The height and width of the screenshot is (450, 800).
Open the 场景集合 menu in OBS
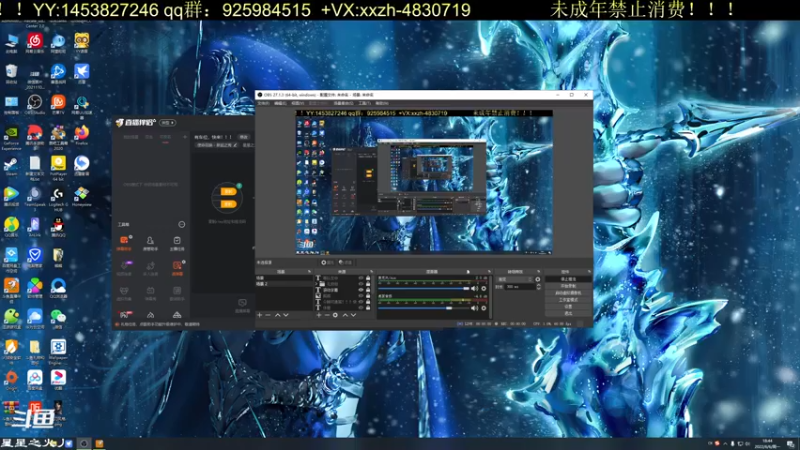tap(344, 103)
